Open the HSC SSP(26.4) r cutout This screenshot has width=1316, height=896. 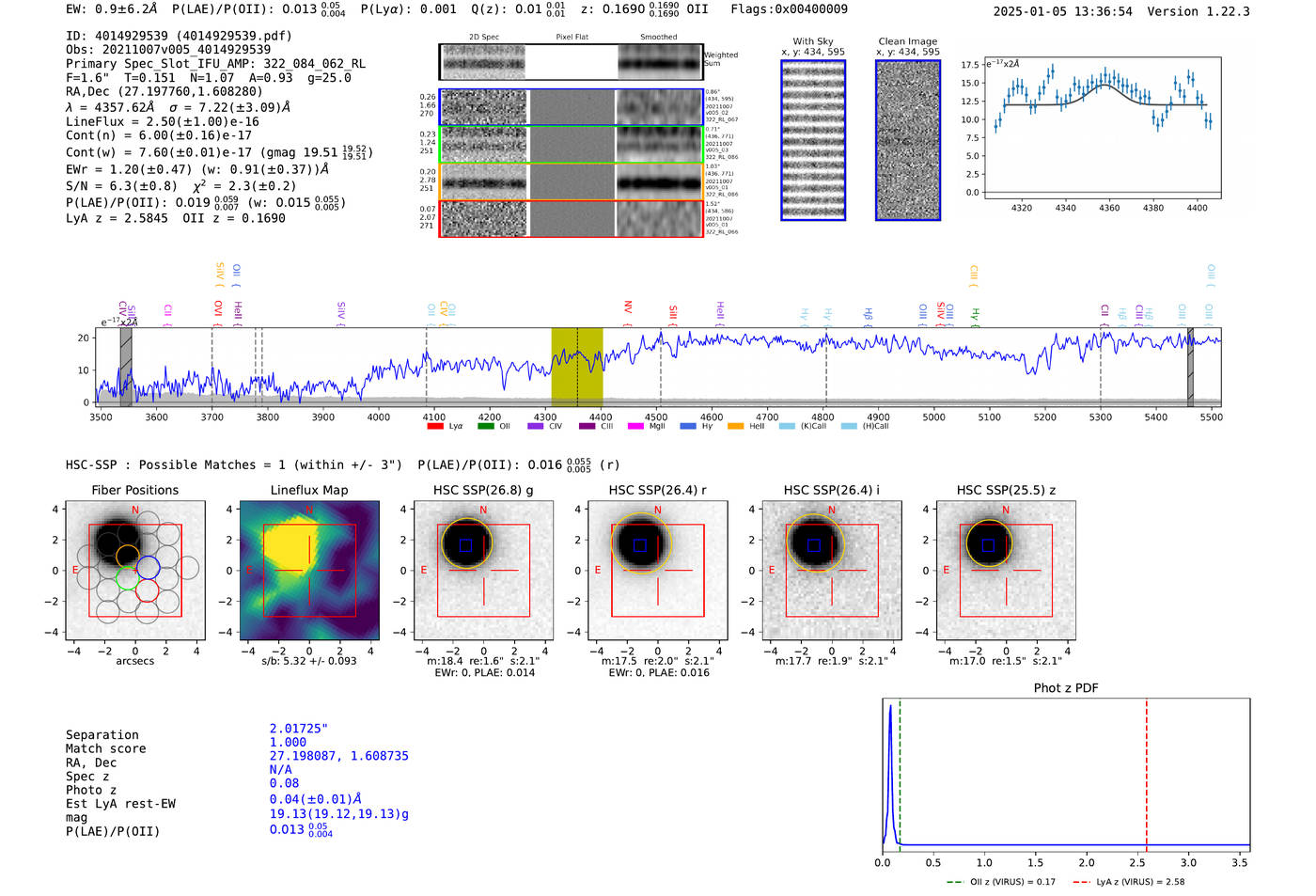click(657, 571)
